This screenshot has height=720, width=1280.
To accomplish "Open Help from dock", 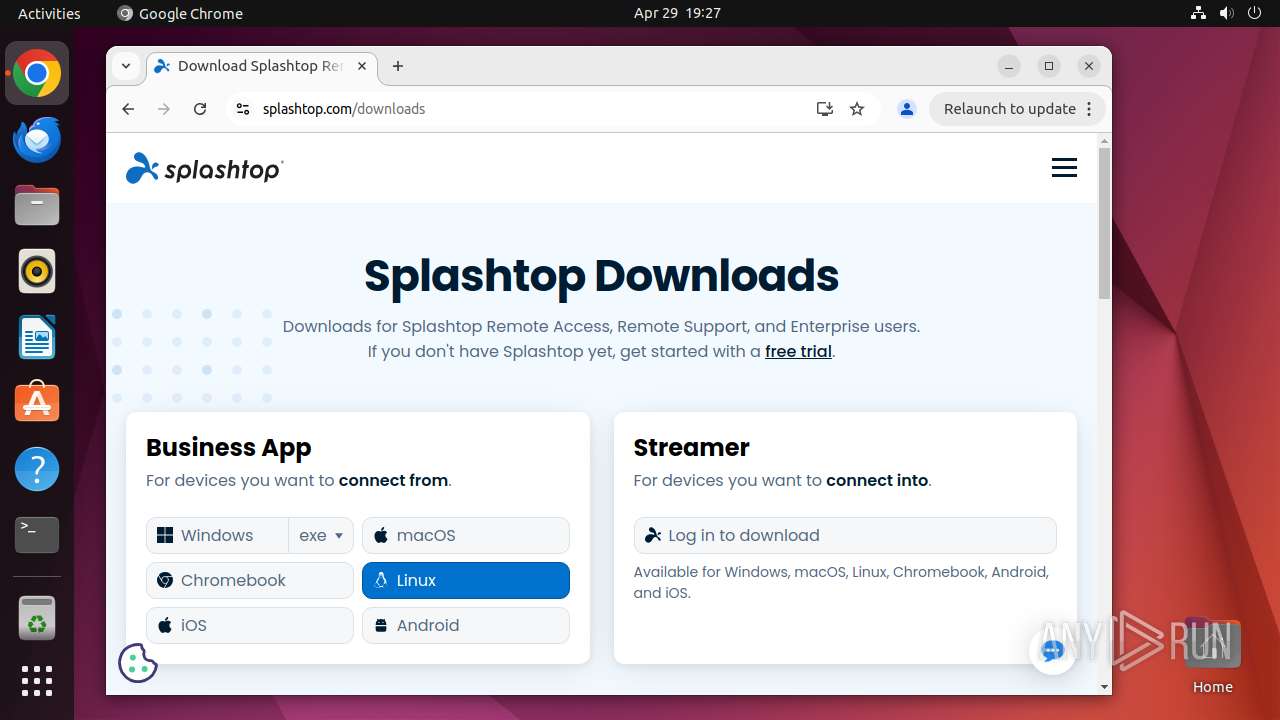I will click(37, 469).
